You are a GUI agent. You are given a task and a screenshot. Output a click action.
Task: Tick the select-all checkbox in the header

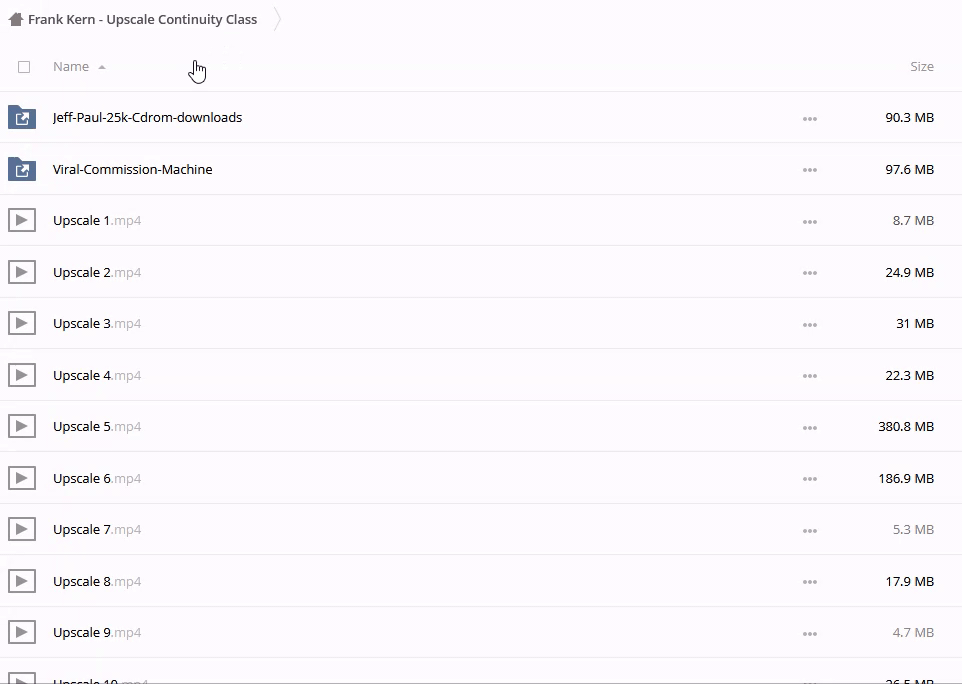click(x=24, y=67)
